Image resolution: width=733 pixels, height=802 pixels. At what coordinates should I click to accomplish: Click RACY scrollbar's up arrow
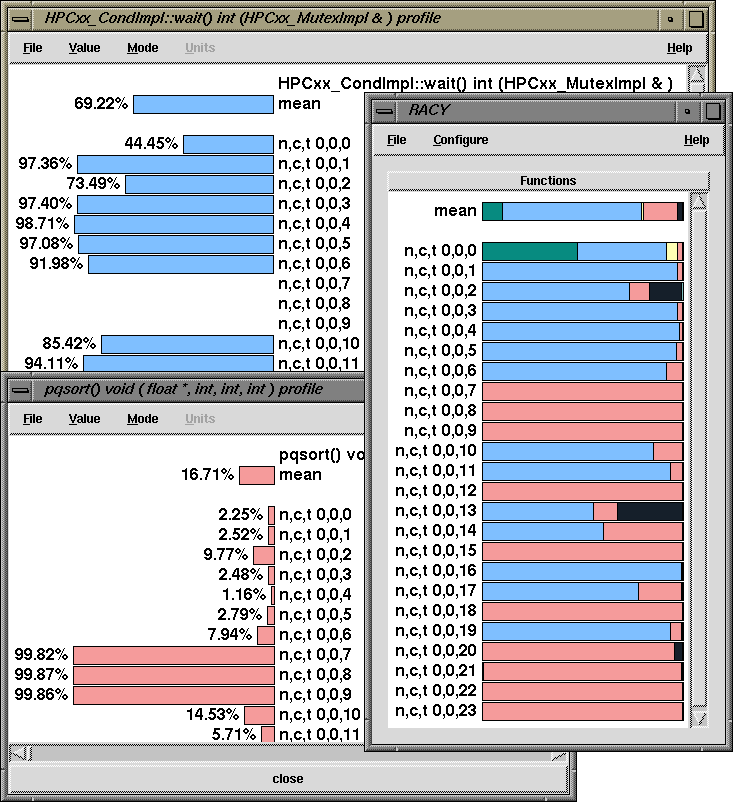[x=699, y=203]
